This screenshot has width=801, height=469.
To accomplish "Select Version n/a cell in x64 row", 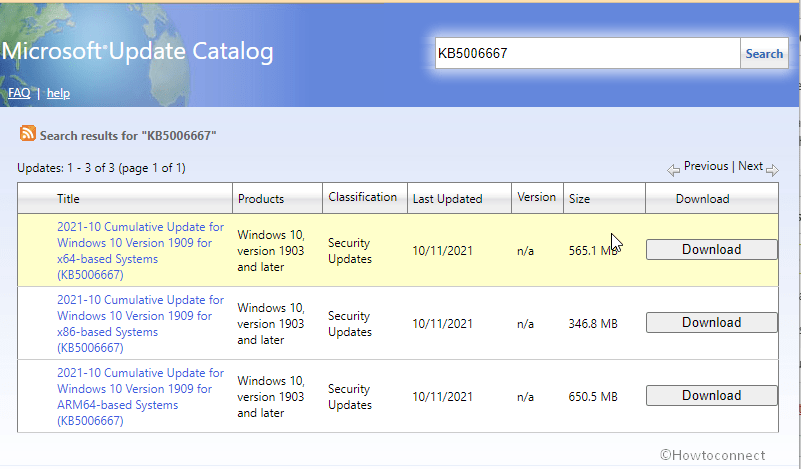I will [525, 251].
